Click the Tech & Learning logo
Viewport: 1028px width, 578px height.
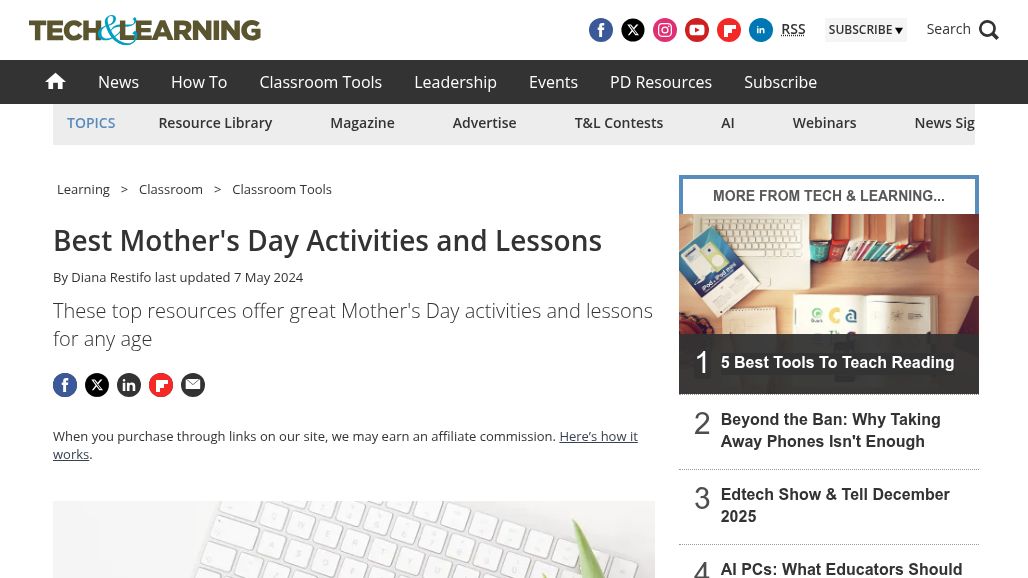click(x=145, y=30)
